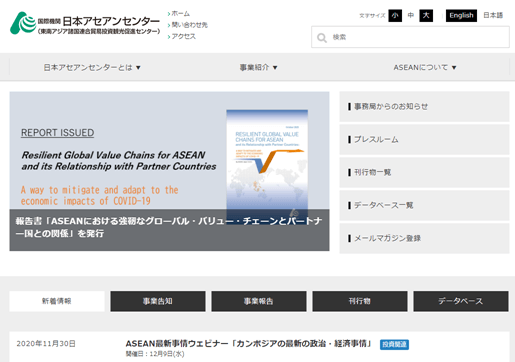This screenshot has width=515, height=362.
Task: Set font size to 中
Action: pos(411,15)
